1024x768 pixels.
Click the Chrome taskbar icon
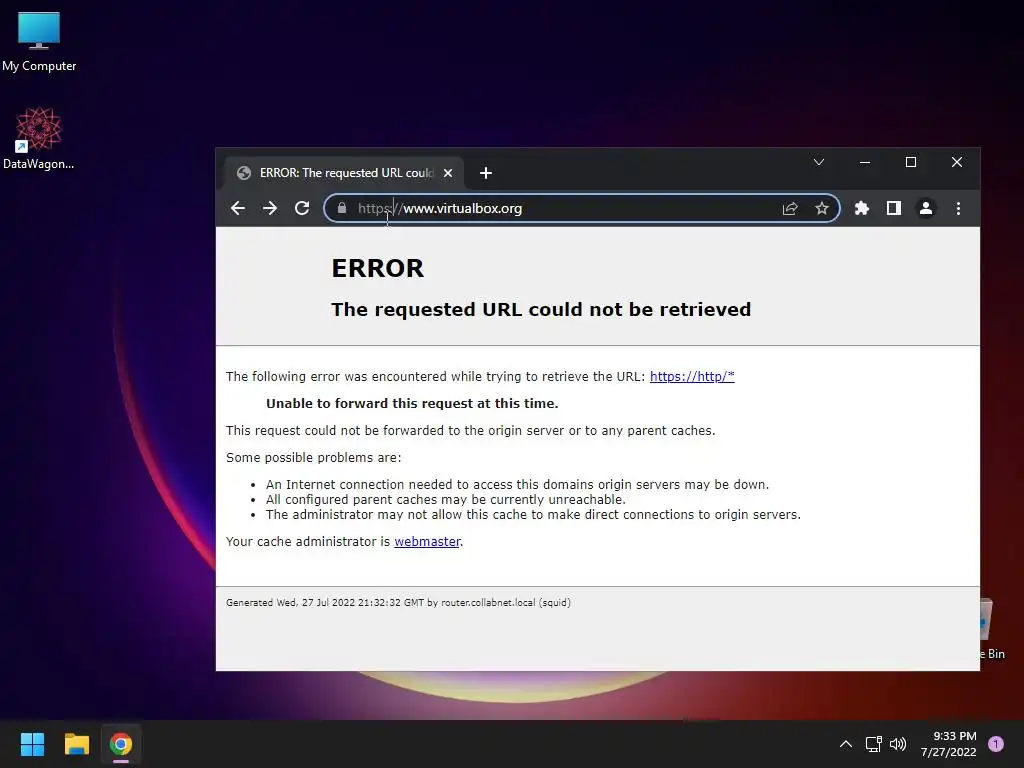point(121,744)
